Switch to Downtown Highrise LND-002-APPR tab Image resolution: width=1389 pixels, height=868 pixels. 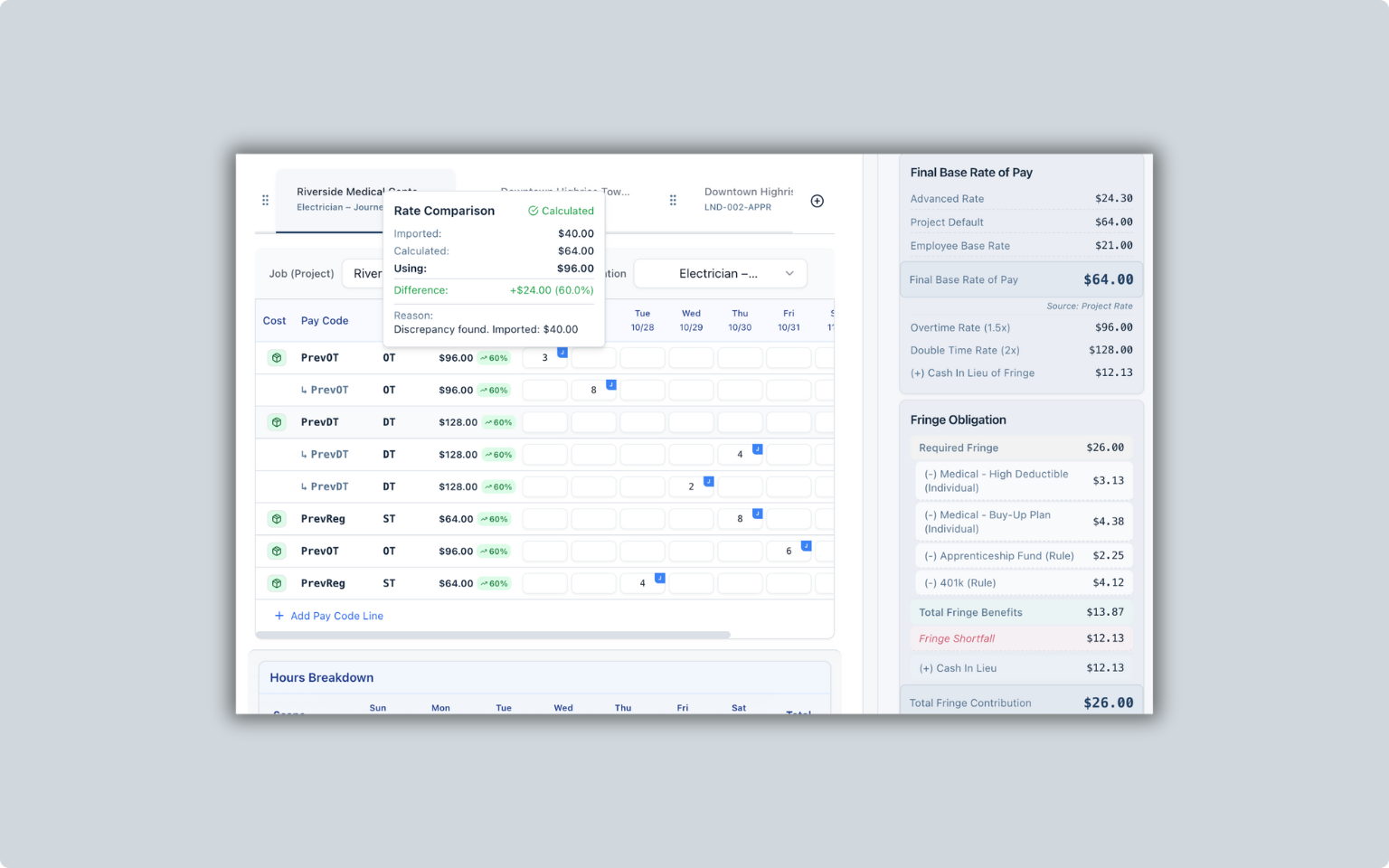coord(747,200)
